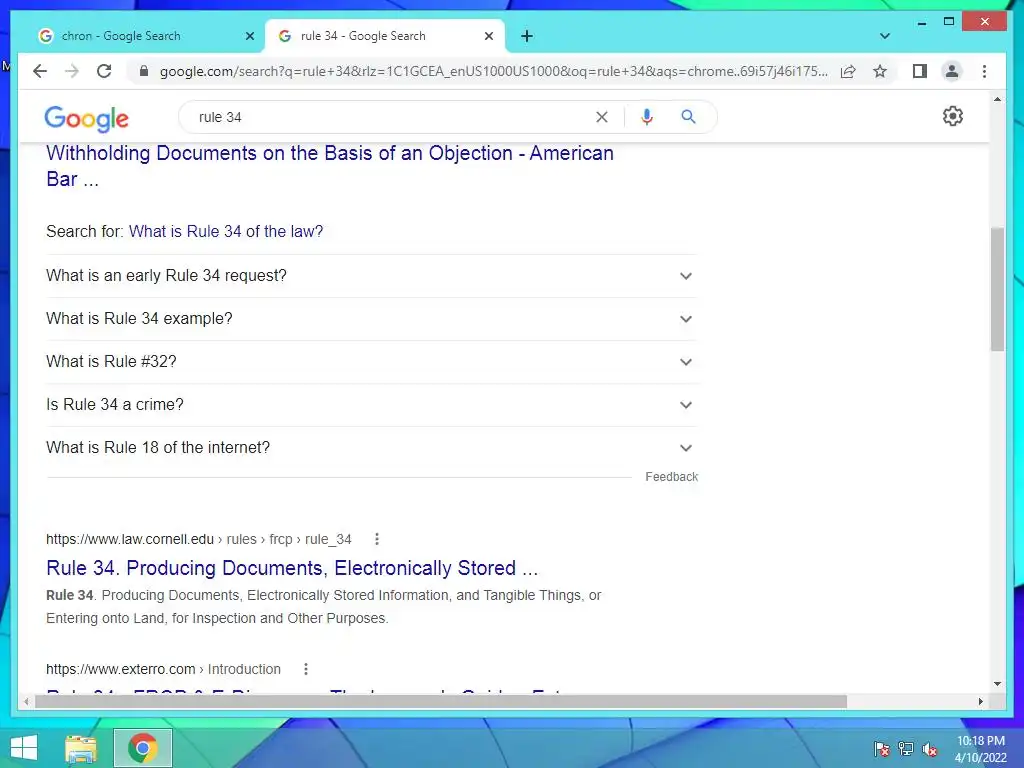
Task: Click the exterro.com Introduction breadcrumb
Action: pos(163,669)
